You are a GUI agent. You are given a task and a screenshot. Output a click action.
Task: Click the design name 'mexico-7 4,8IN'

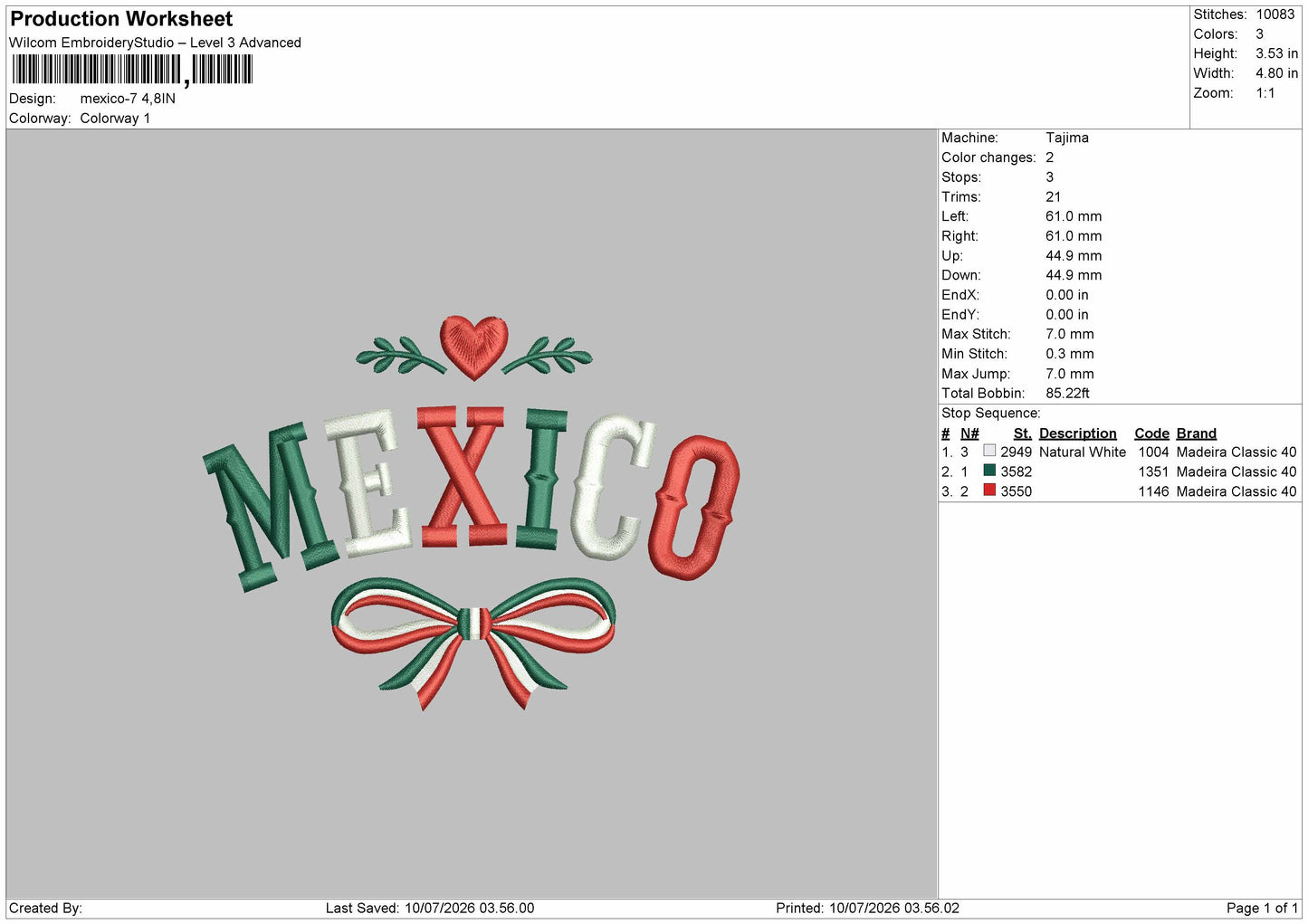[128, 99]
